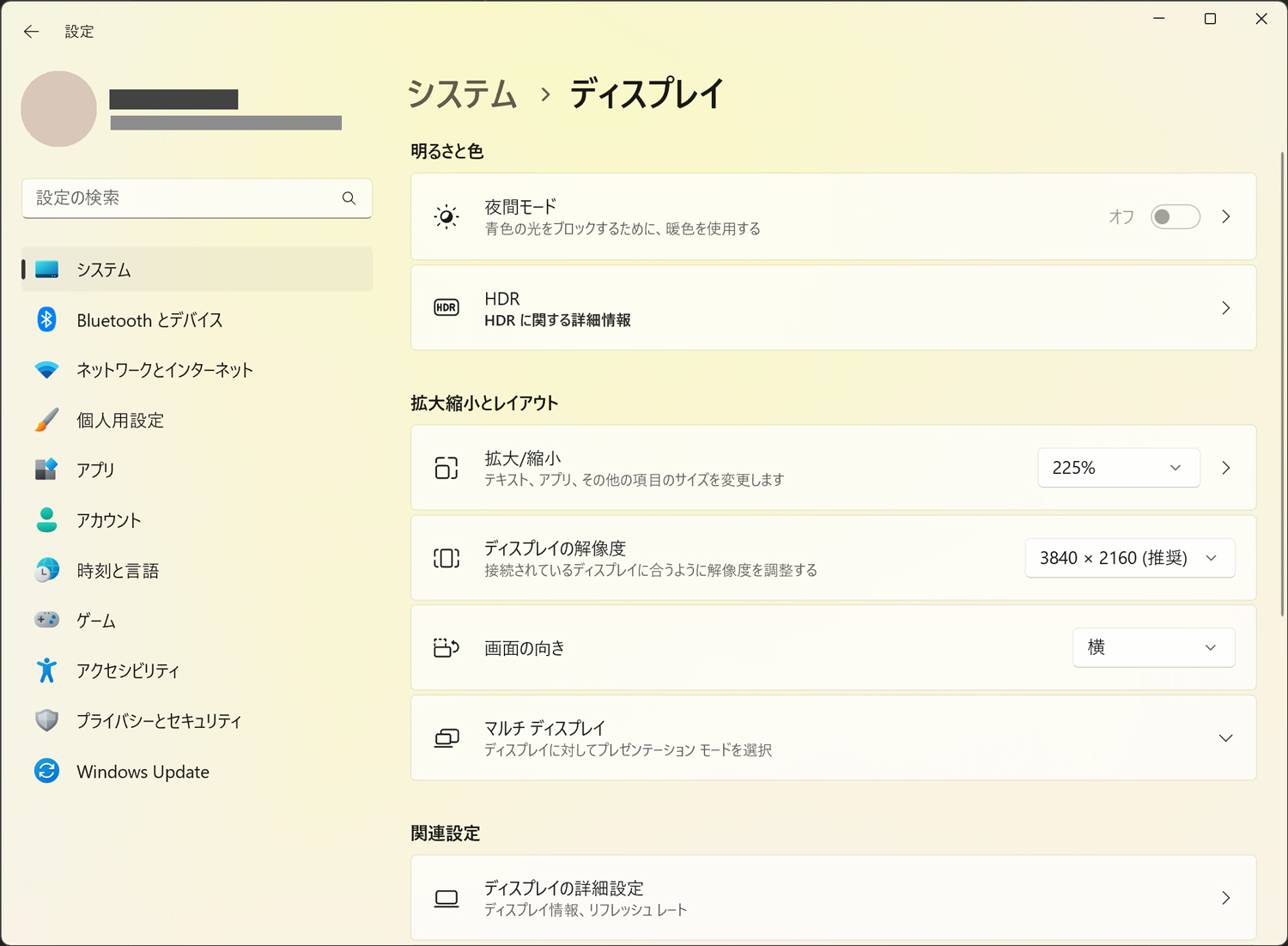Screen dimensions: 1288x946
Task: Open the 横 orientation dropdown
Action: tap(1154, 647)
